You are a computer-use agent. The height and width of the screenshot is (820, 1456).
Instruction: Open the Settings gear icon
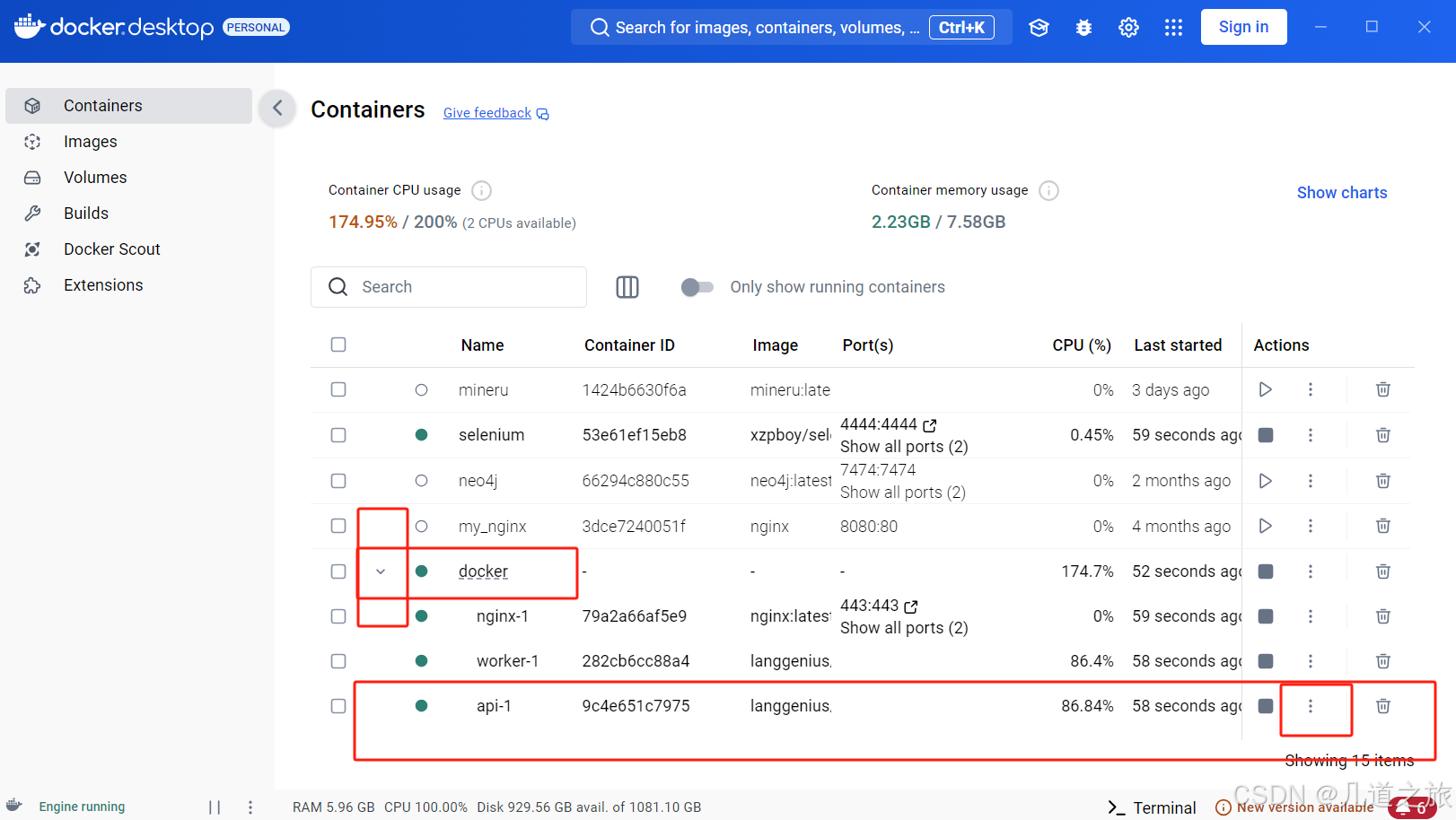[1128, 28]
